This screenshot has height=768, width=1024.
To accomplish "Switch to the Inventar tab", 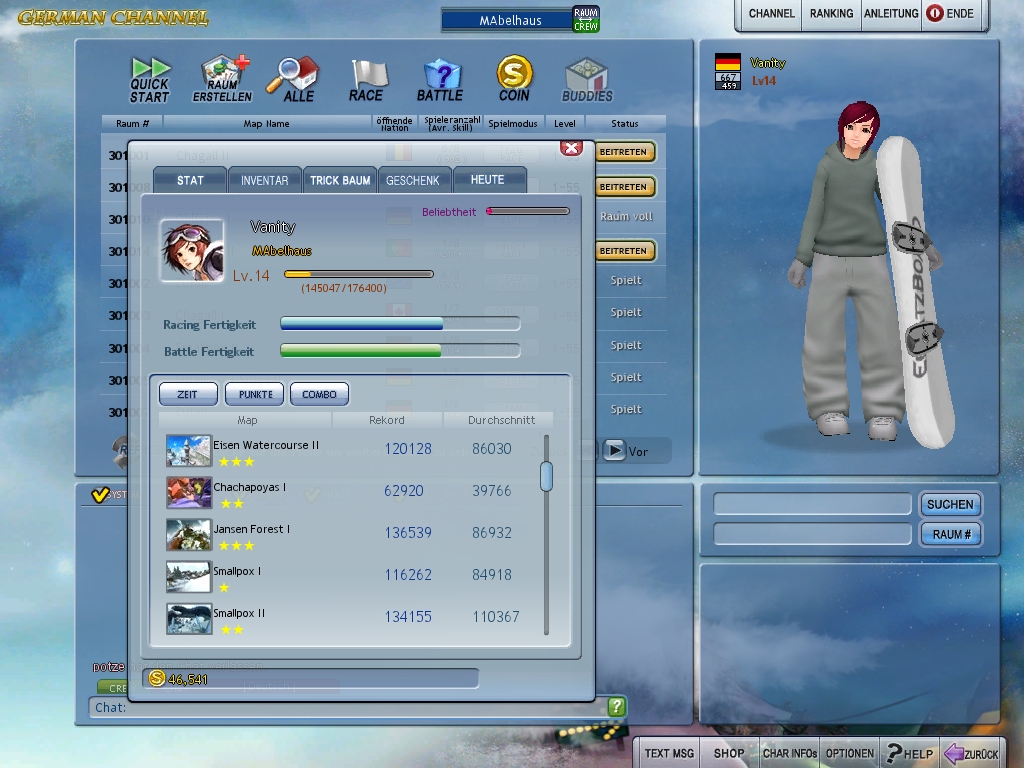I will pos(264,180).
